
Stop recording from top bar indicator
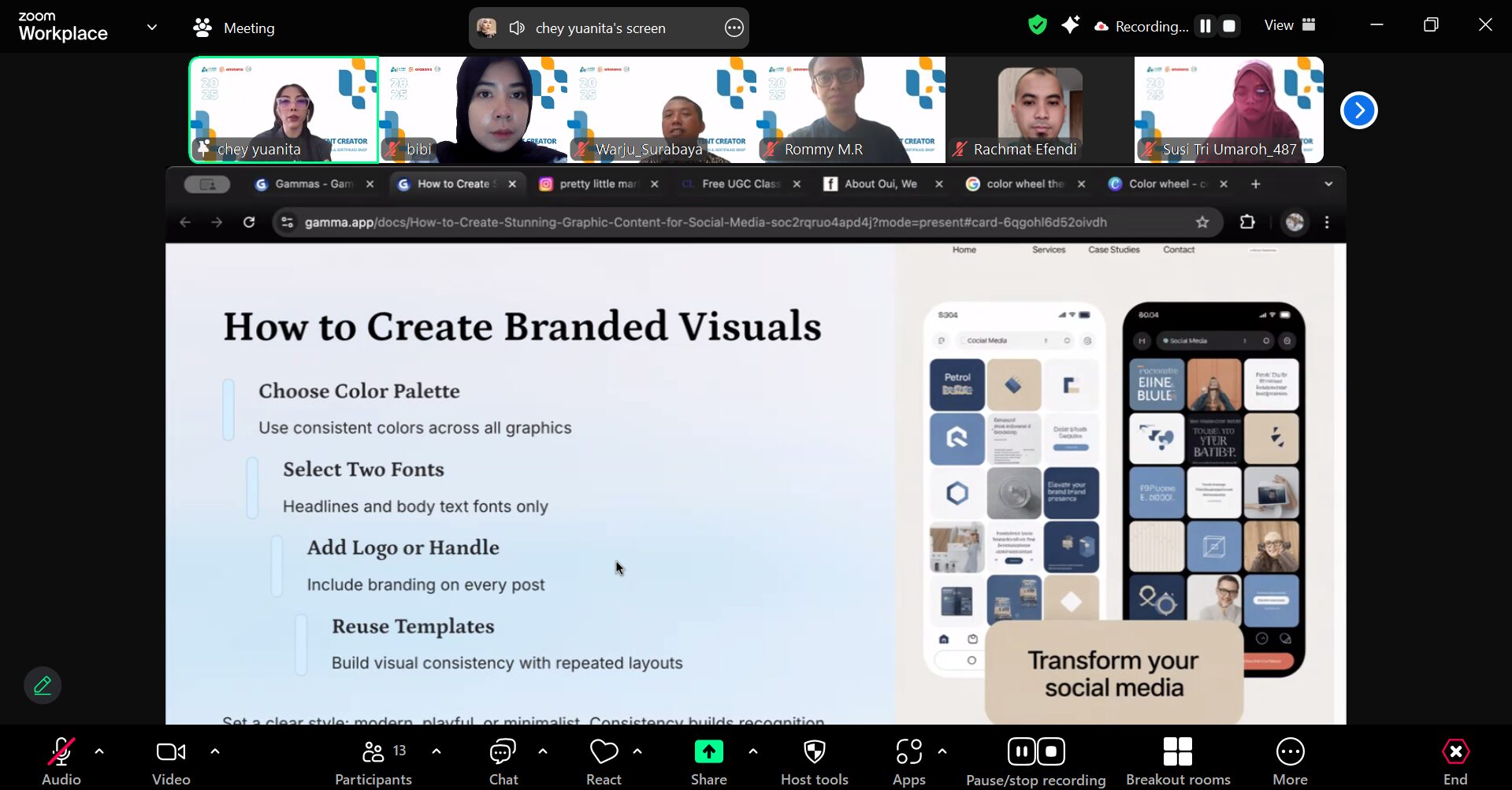[1228, 26]
